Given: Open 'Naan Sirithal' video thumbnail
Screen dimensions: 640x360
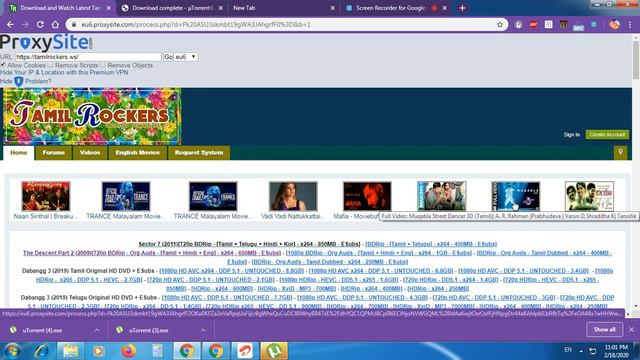Looking at the screenshot, I should pos(46,196).
